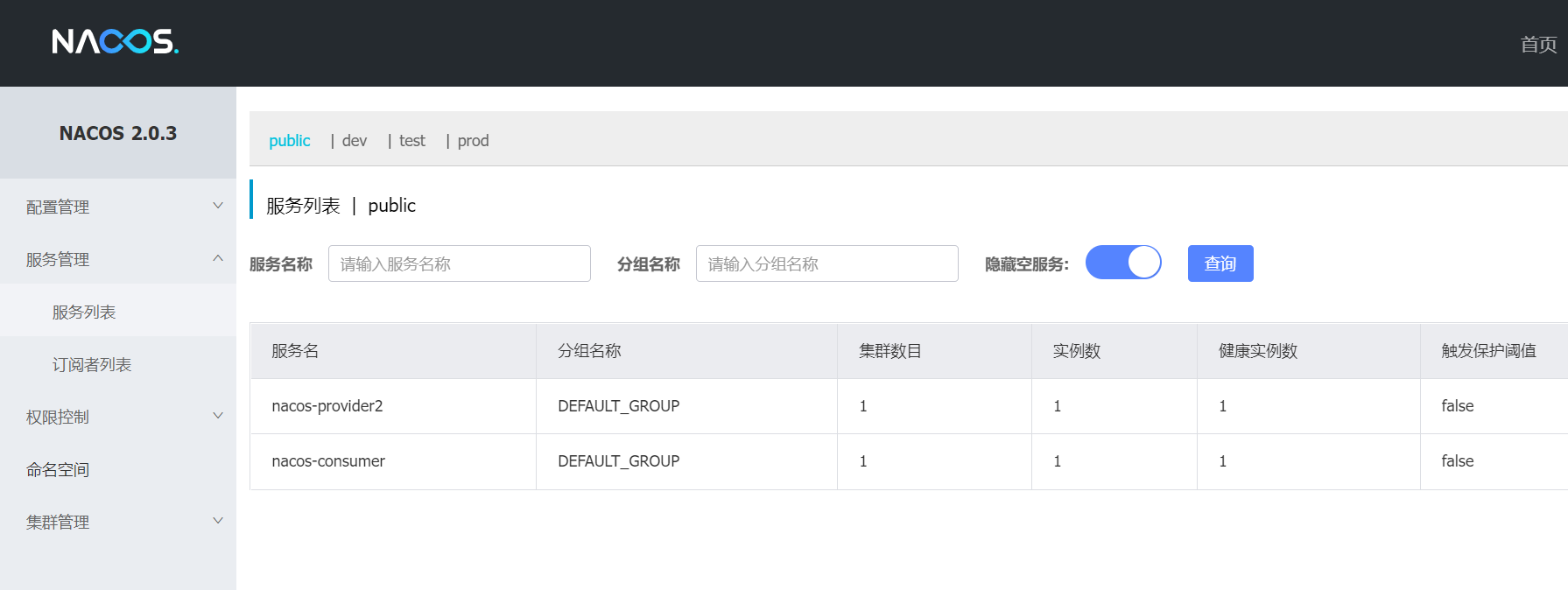Viewport: 1568px width, 590px height.
Task: Open the 首页 link in header
Action: pyautogui.click(x=1538, y=45)
